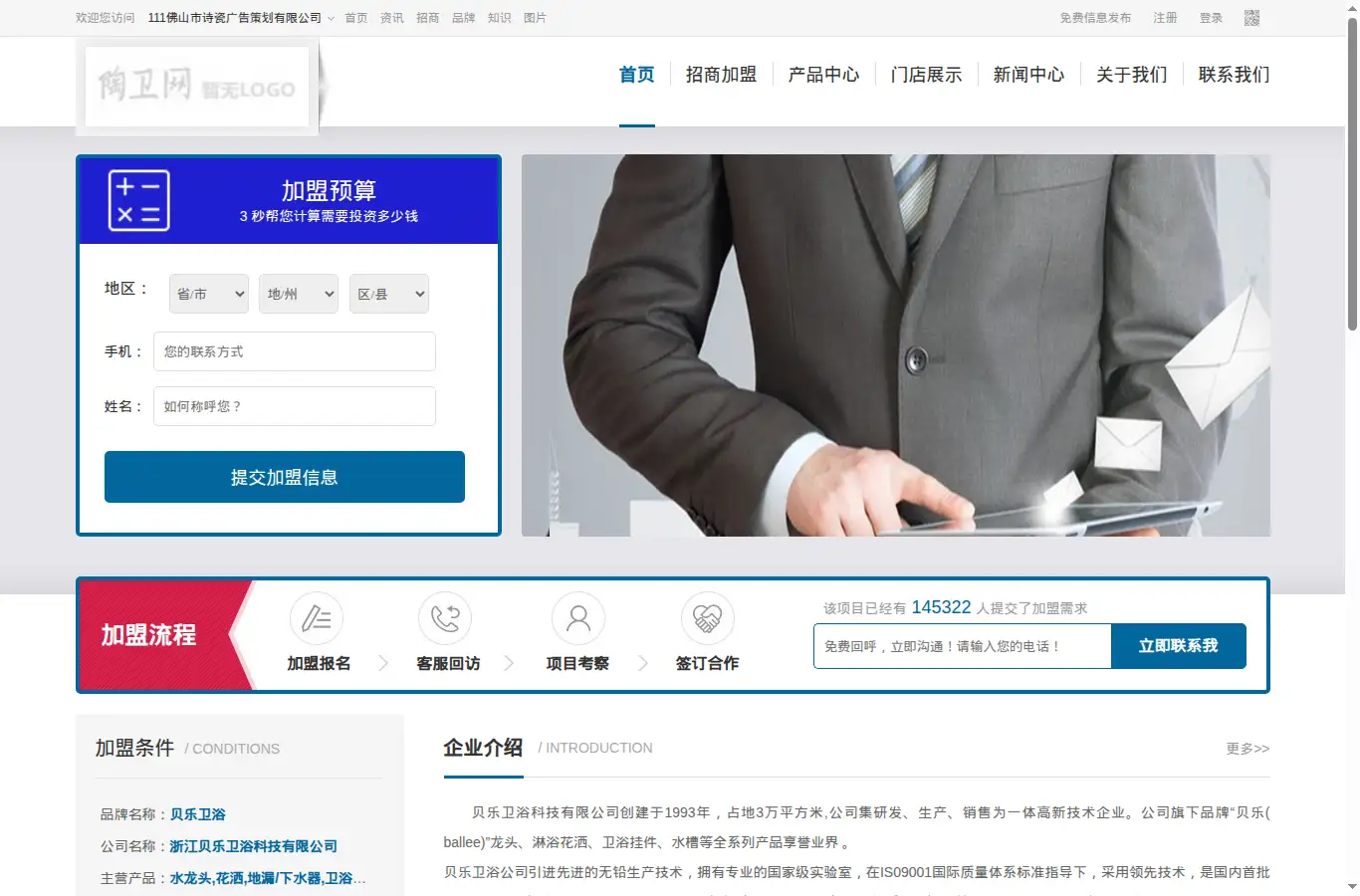Image resolution: width=1360 pixels, height=896 pixels.
Task: Click 贝乐卫浴 brand name link
Action: click(198, 814)
